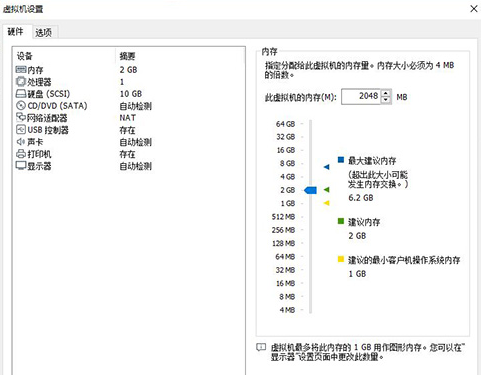Image resolution: width=481 pixels, height=375 pixels.
Task: Click the 512 MB label on memory scale
Action: (x=283, y=217)
